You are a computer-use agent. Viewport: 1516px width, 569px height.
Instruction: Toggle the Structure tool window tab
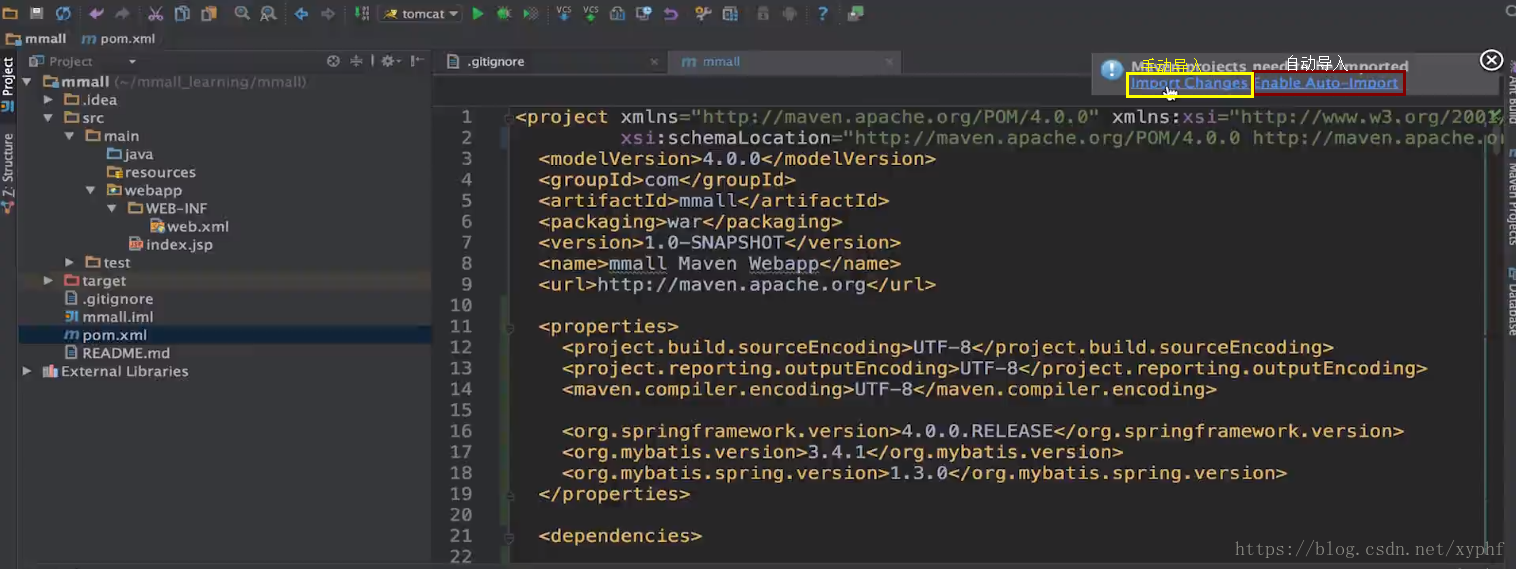[x=8, y=172]
